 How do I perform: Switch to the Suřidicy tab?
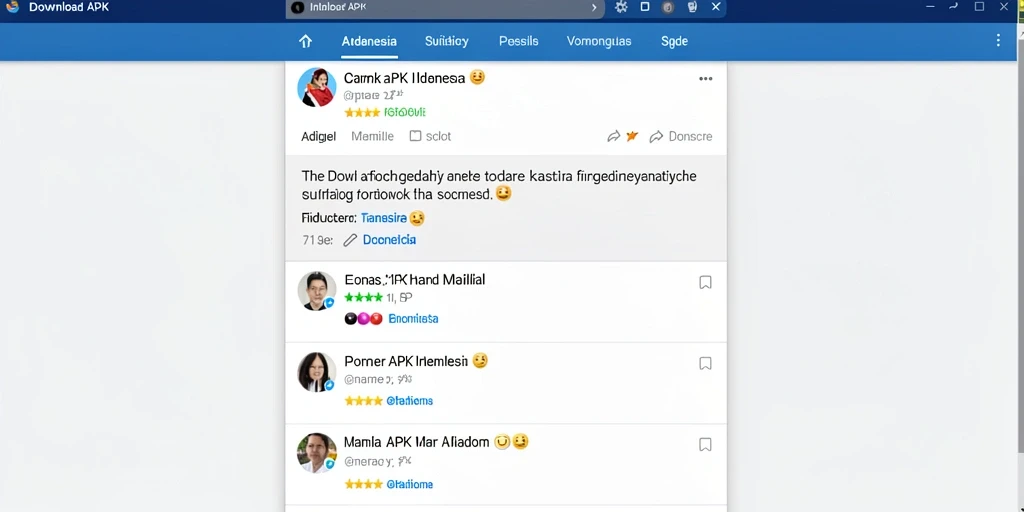tap(447, 41)
